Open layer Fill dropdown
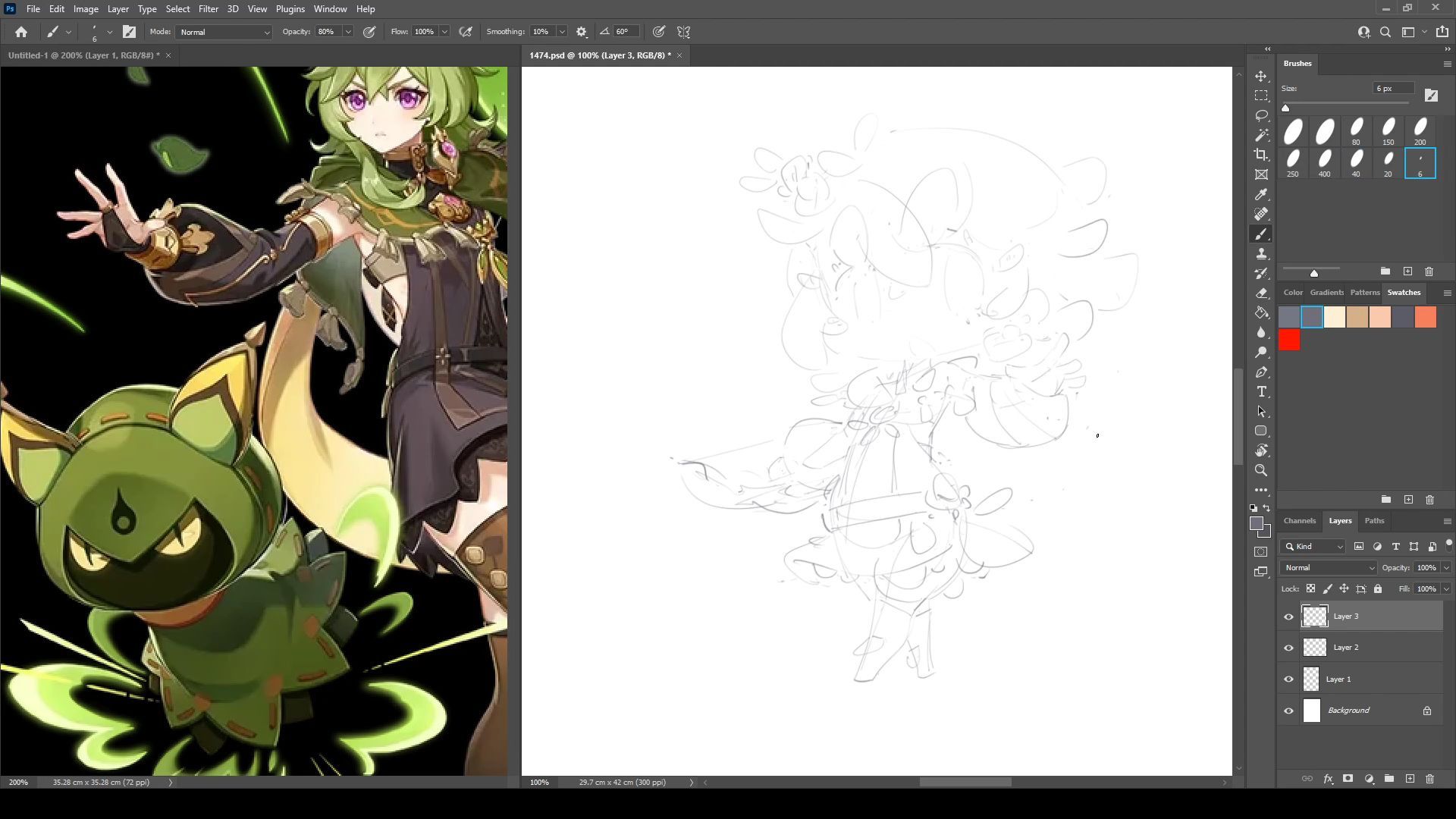This screenshot has width=1456, height=819. [1446, 588]
